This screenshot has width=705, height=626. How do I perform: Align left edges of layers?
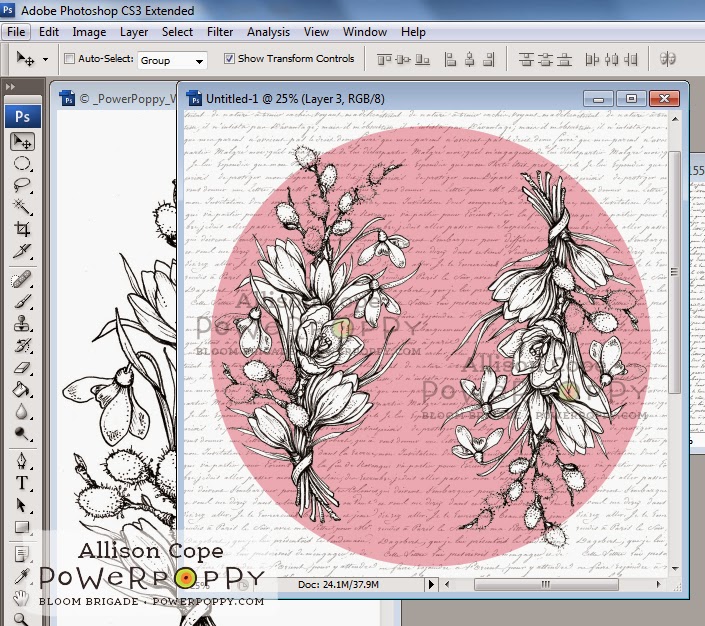coord(450,59)
